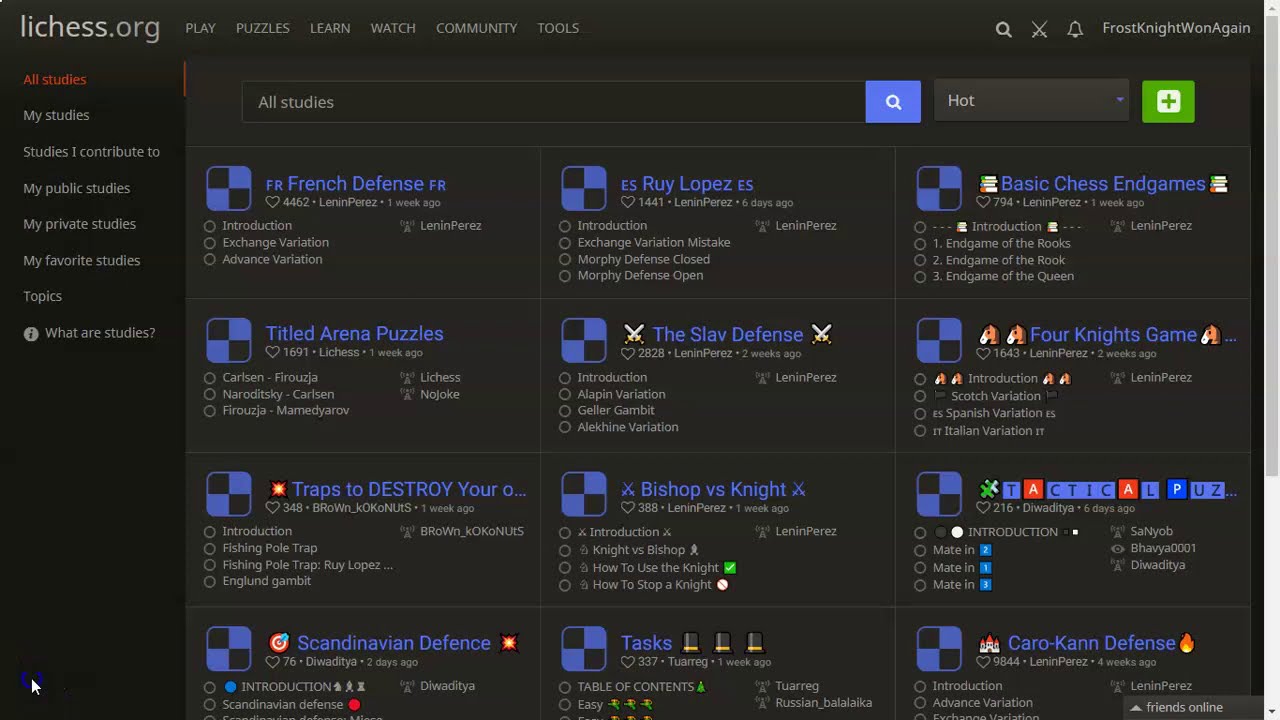Focus the All studies search field

pyautogui.click(x=554, y=102)
